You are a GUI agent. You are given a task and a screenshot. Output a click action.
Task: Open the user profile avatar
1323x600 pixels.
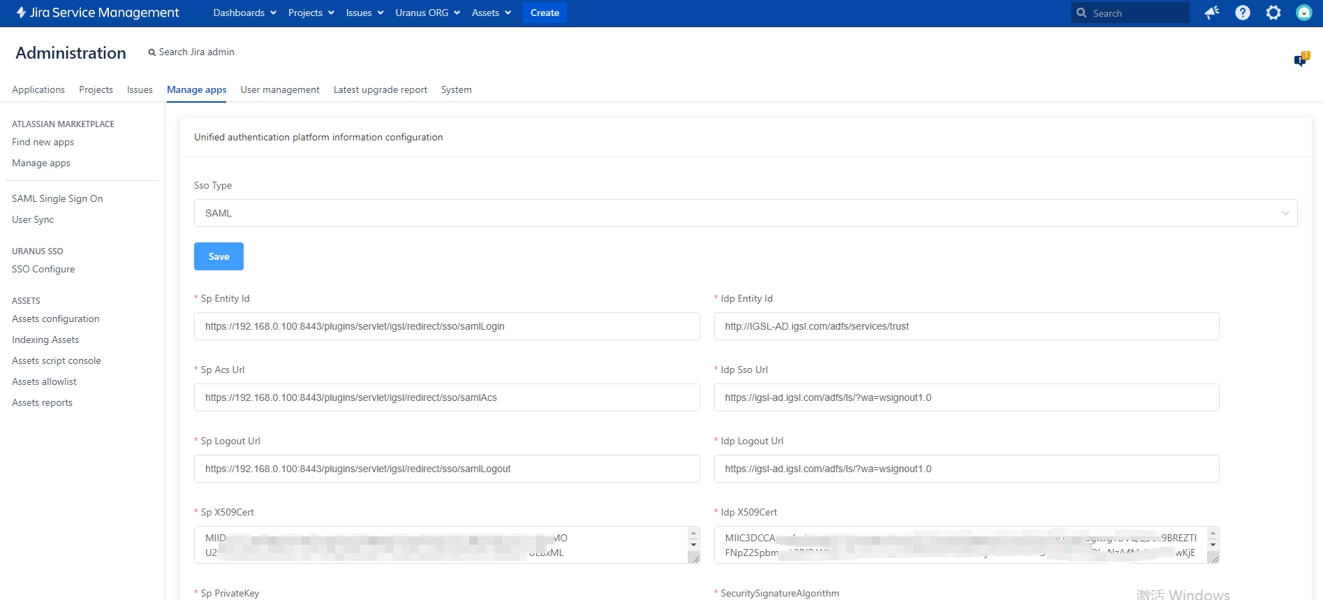[1303, 13]
